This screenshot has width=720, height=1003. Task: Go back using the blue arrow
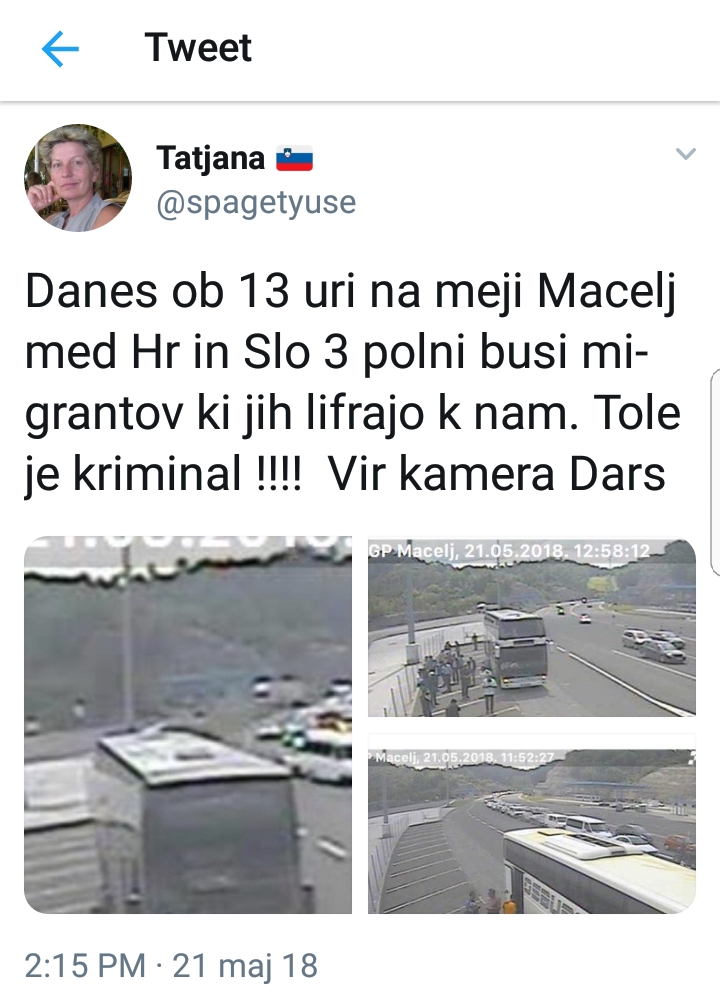click(60, 49)
